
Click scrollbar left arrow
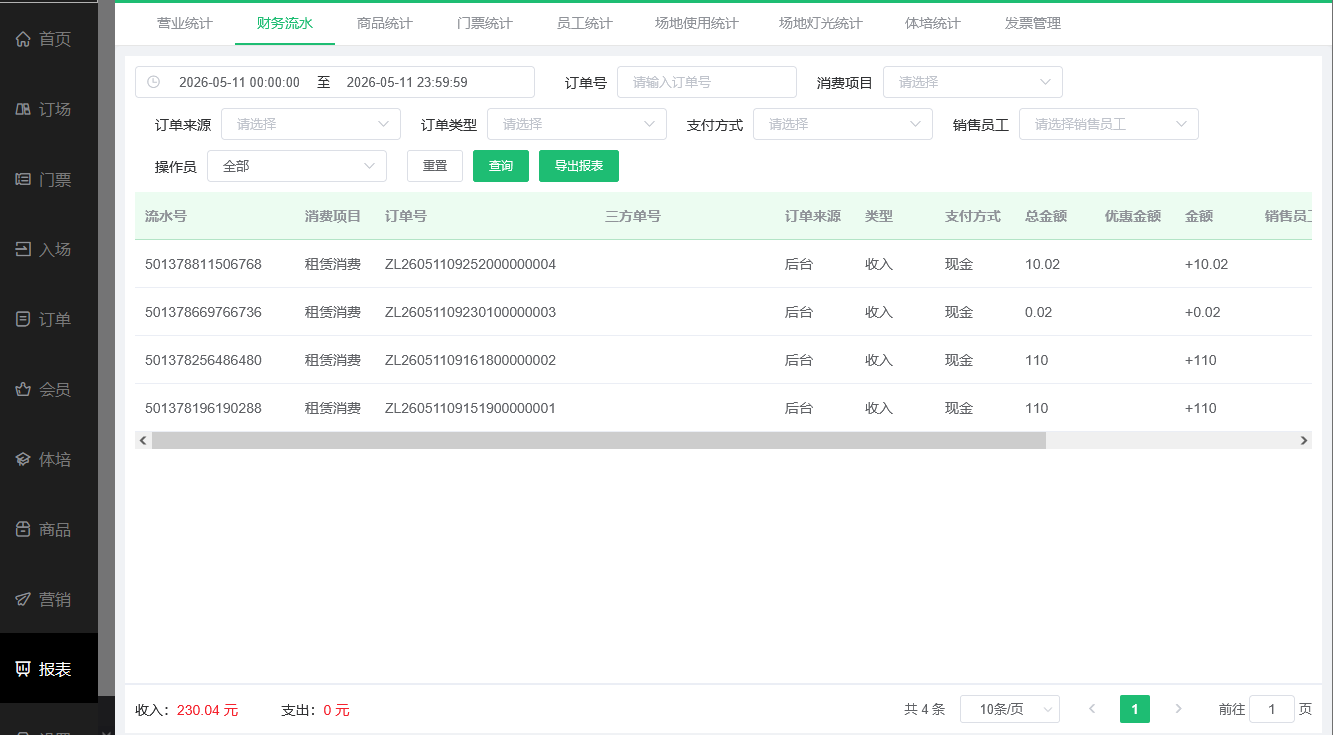(x=143, y=440)
